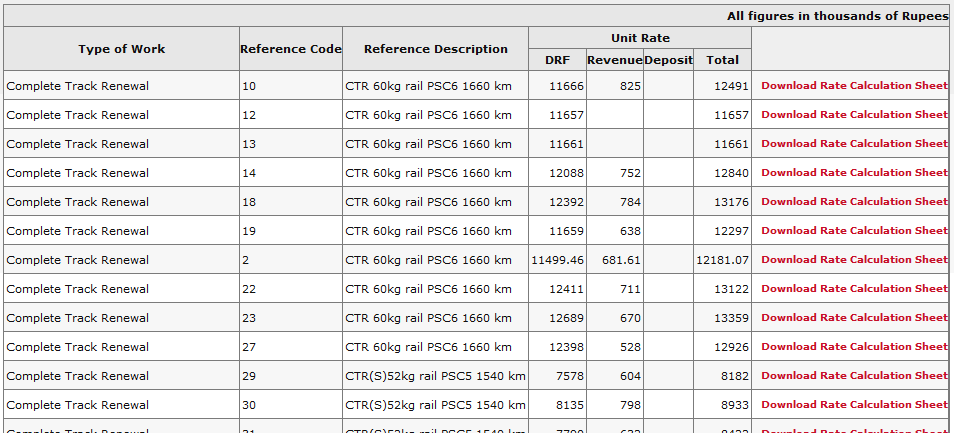Download Rate Calculation Sheet for reference code 18
The height and width of the screenshot is (433, 954).
pos(853,202)
